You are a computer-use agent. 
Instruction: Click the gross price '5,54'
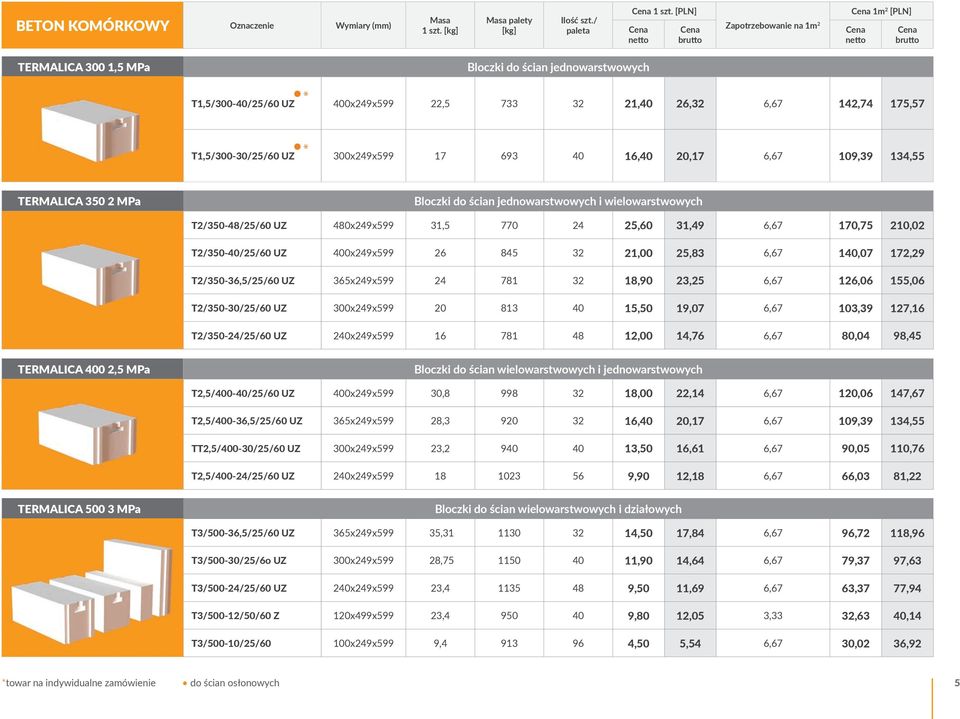pyautogui.click(x=690, y=643)
